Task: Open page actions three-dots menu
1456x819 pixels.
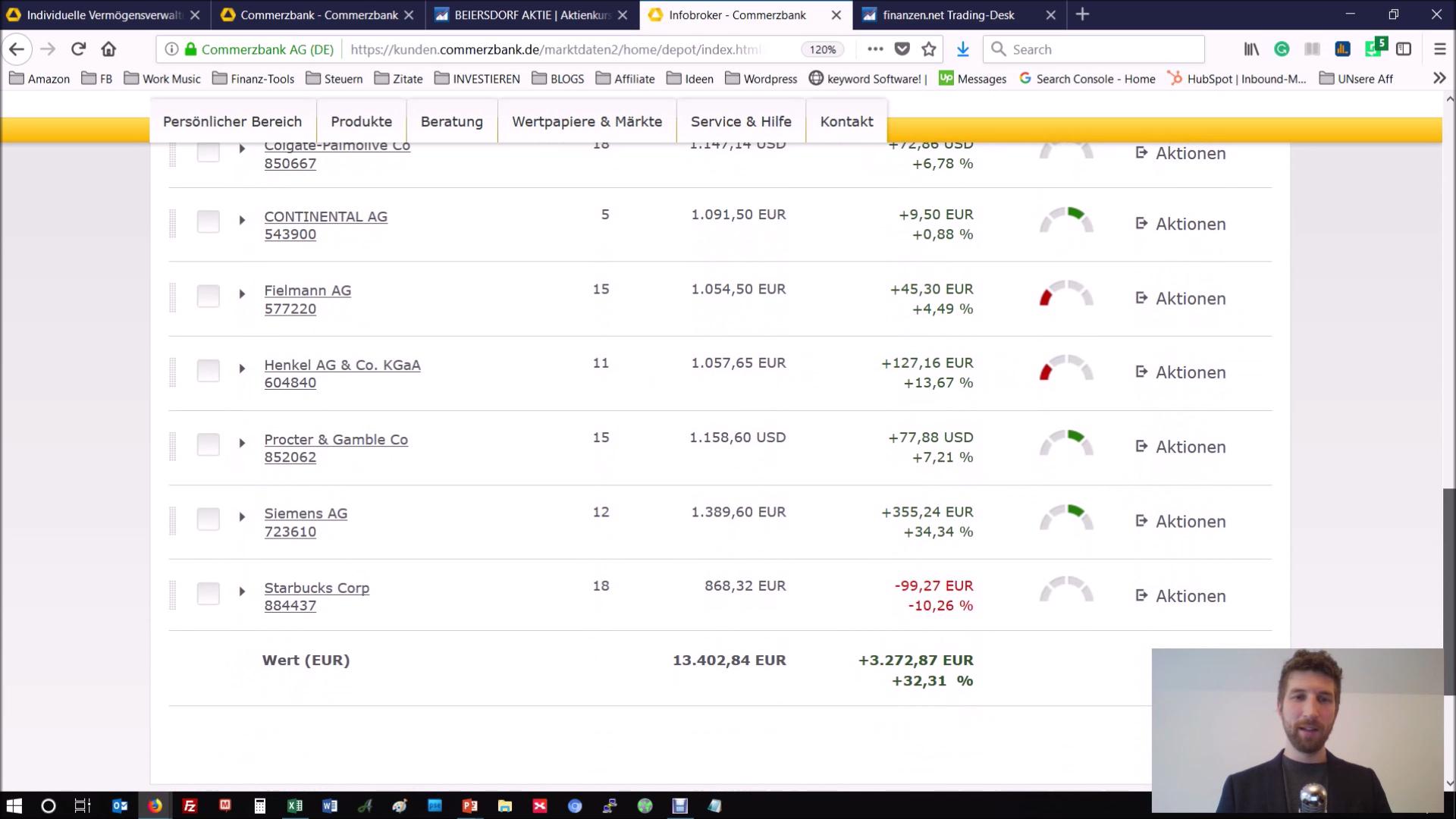Action: (875, 49)
